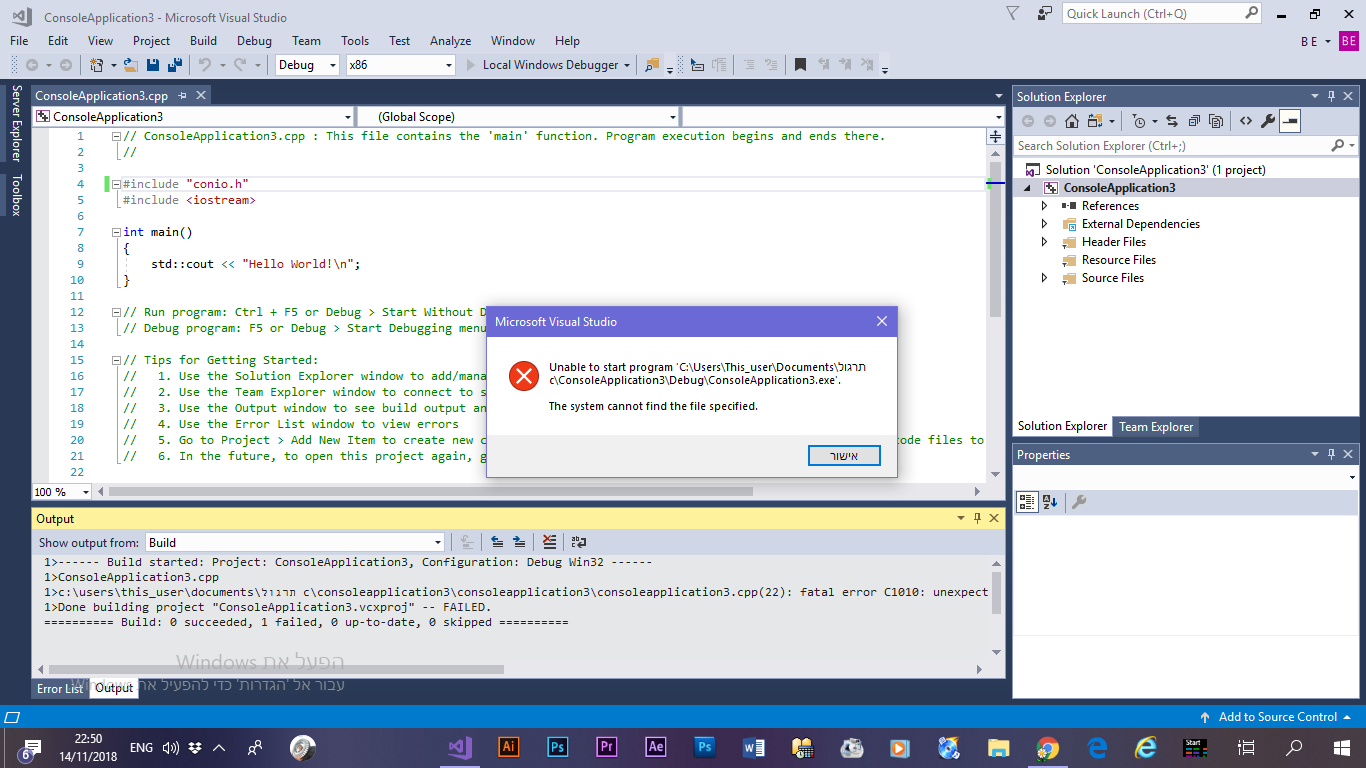Click Clear All icon in Output window

(549, 542)
